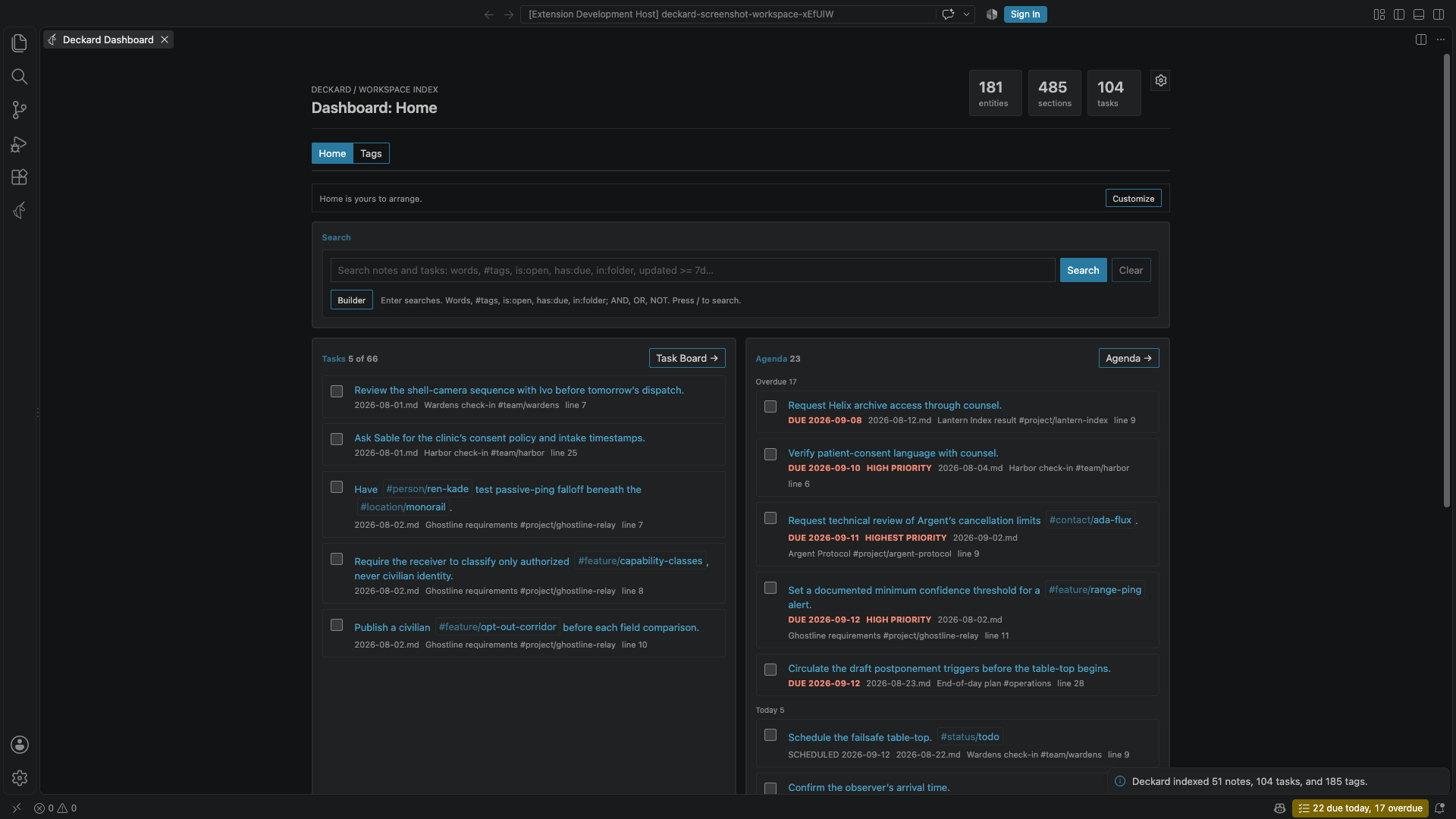This screenshot has width=1456, height=819.
Task: Click the 181 entities stat card
Action: click(995, 93)
